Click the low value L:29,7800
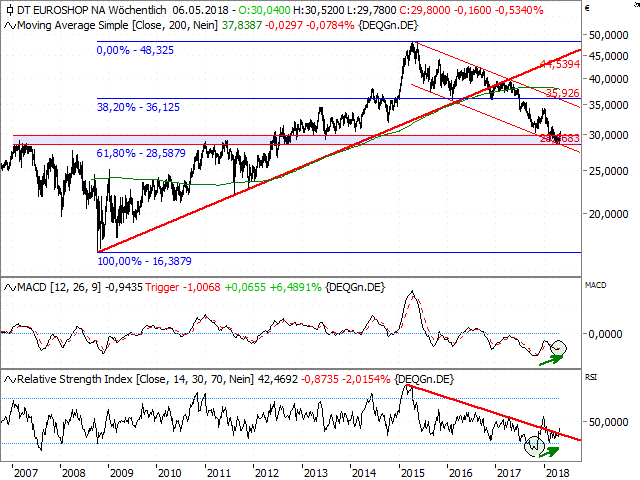Image resolution: width=640 pixels, height=480 pixels. [372, 10]
